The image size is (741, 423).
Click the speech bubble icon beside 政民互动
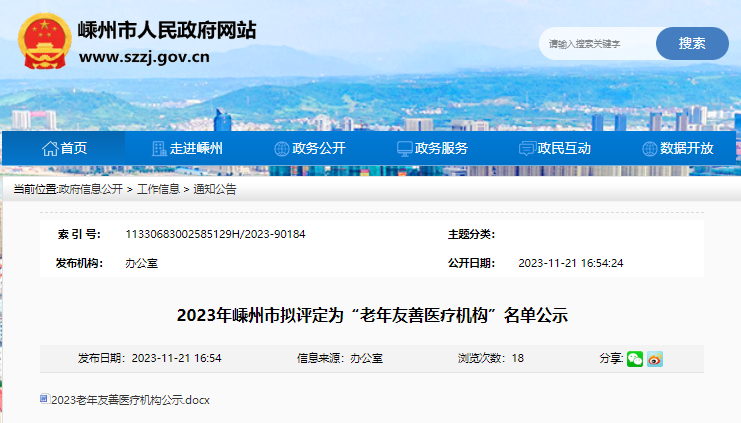tap(527, 149)
